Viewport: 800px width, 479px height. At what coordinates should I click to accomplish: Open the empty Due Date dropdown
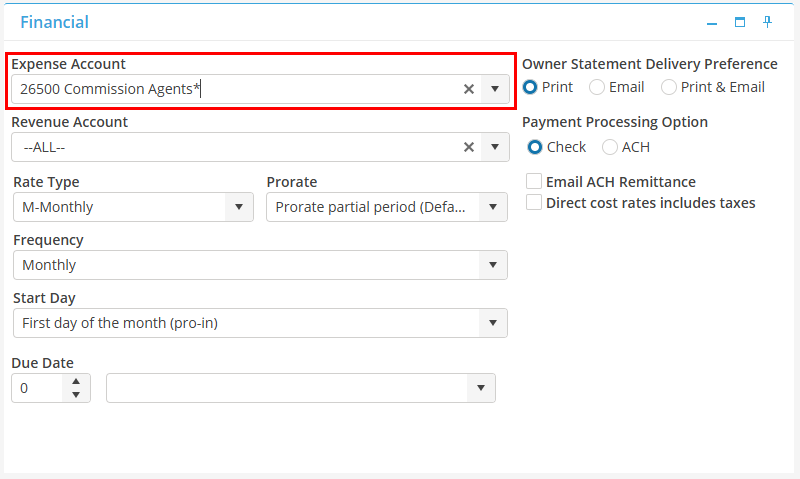tap(480, 388)
